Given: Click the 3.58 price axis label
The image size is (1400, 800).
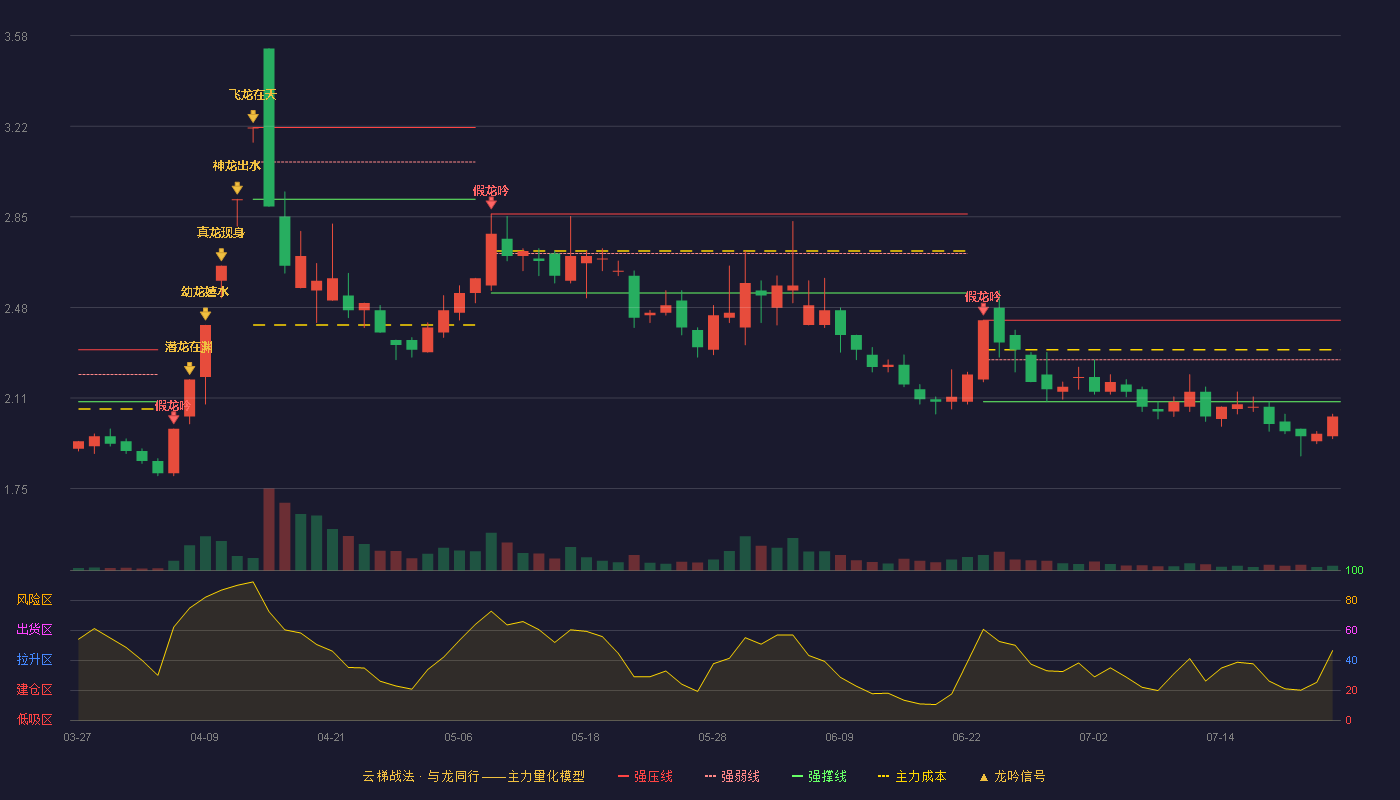Looking at the screenshot, I should (x=16, y=37).
